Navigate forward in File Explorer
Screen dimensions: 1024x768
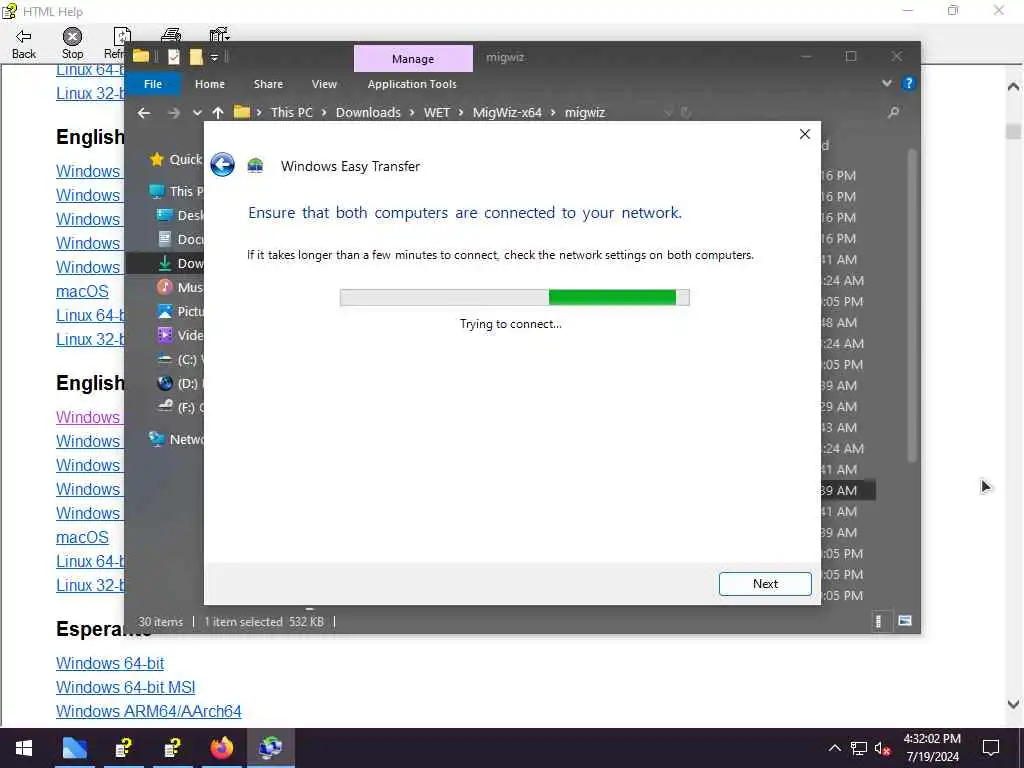tap(173, 112)
